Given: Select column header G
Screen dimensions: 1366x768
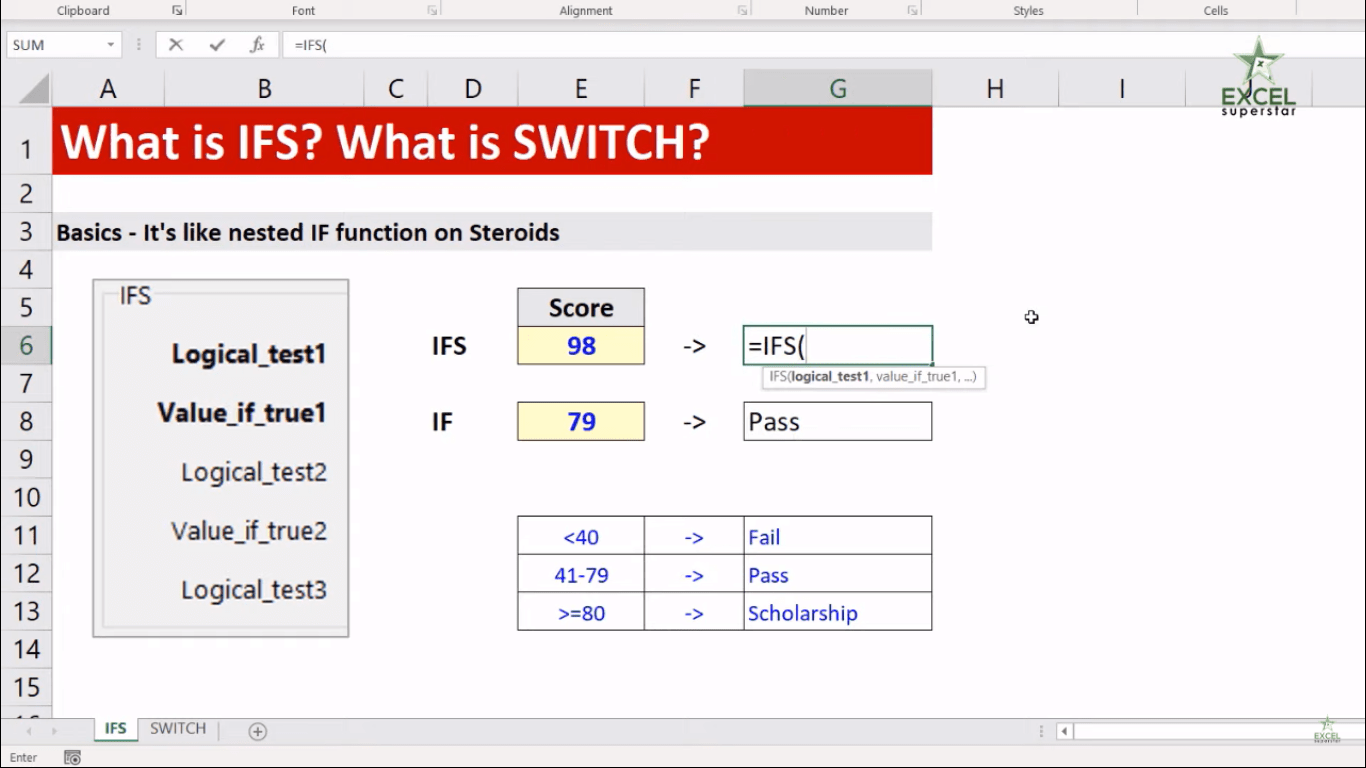Looking at the screenshot, I should 837,88.
